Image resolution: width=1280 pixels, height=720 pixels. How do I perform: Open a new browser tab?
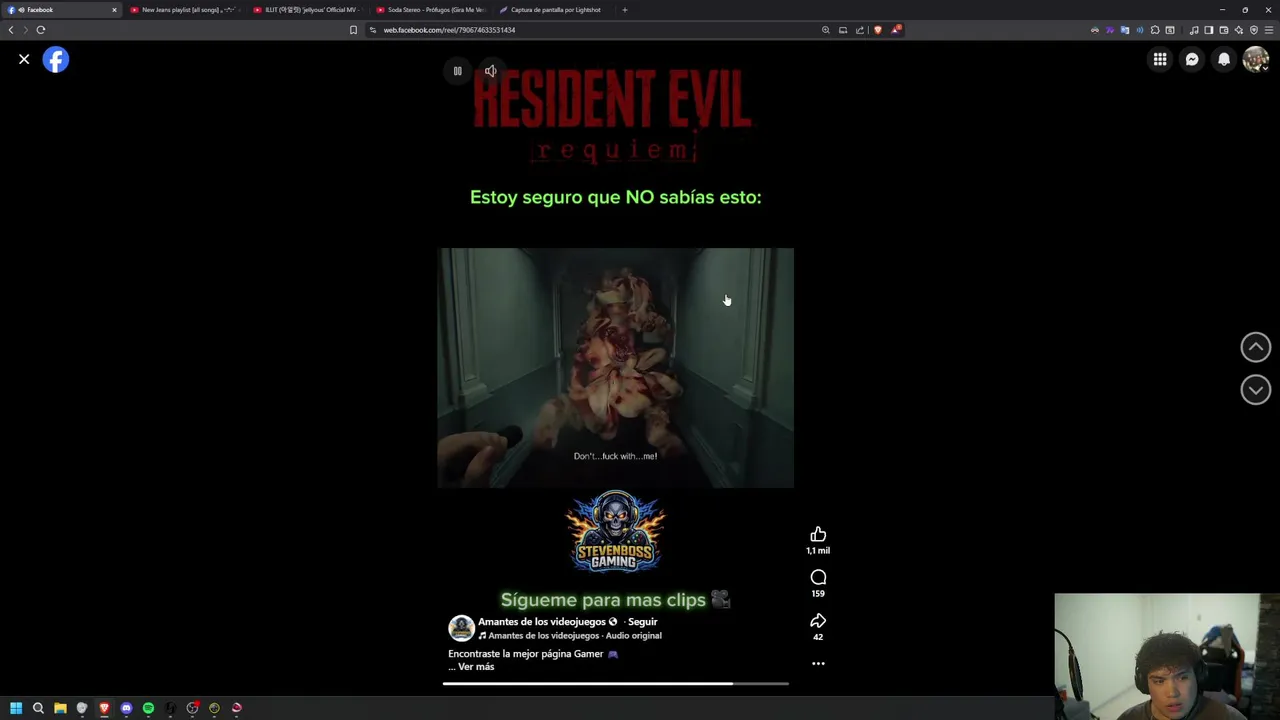tap(625, 10)
